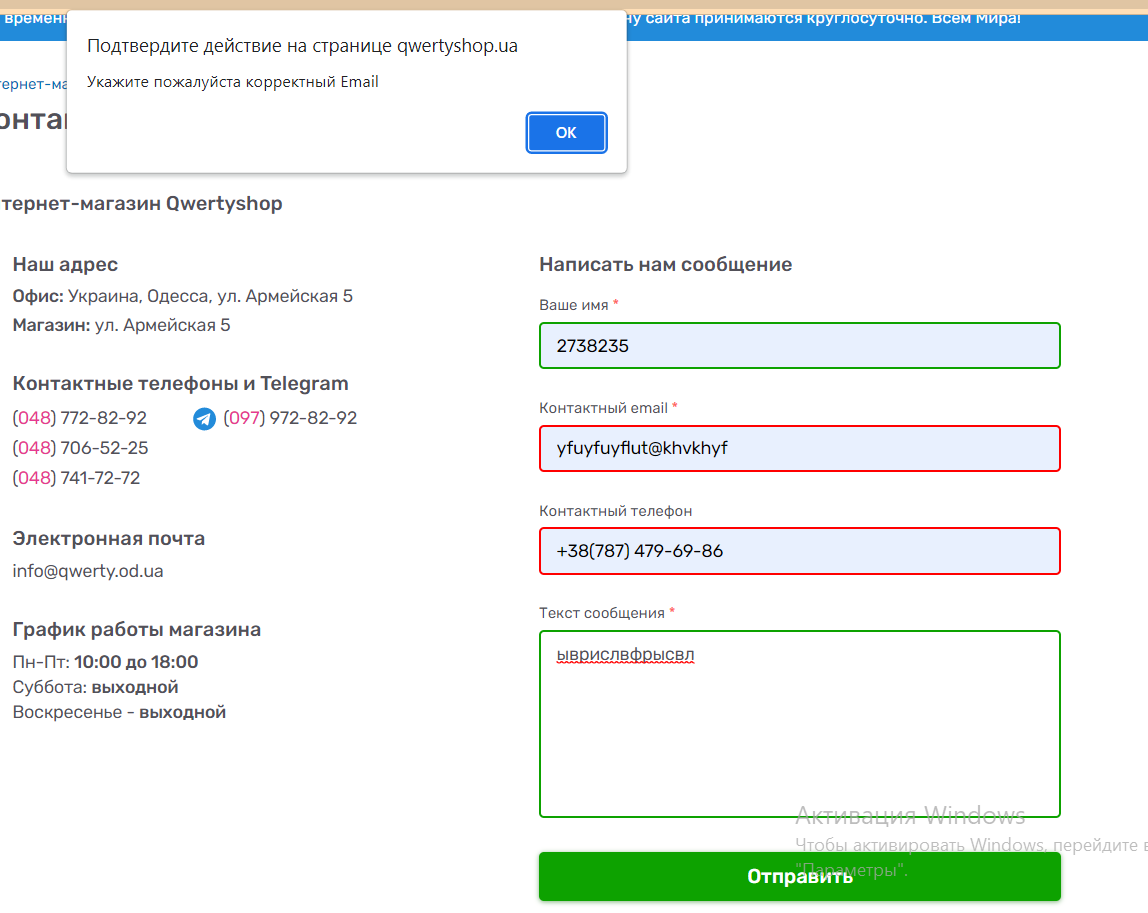Click the Суббота: выходной line
This screenshot has width=1148, height=913.
click(x=95, y=687)
